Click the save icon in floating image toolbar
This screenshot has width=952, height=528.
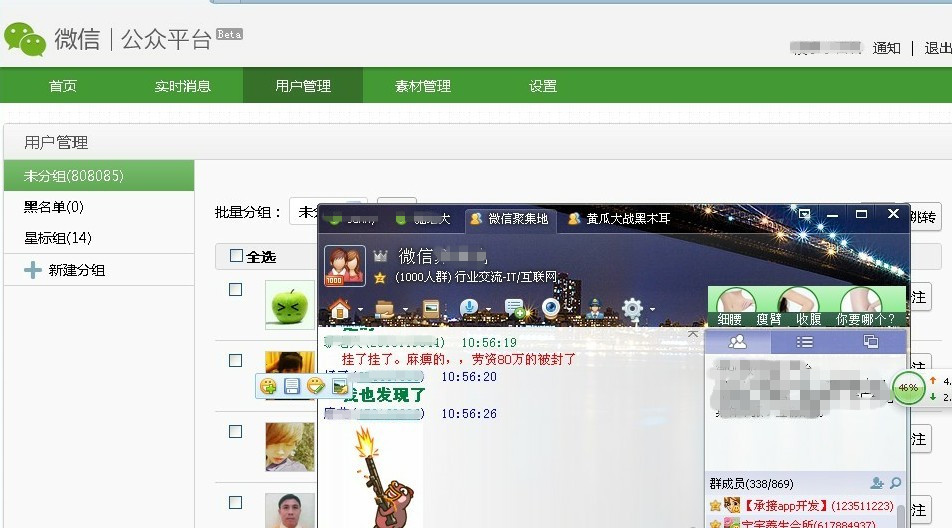click(x=292, y=386)
